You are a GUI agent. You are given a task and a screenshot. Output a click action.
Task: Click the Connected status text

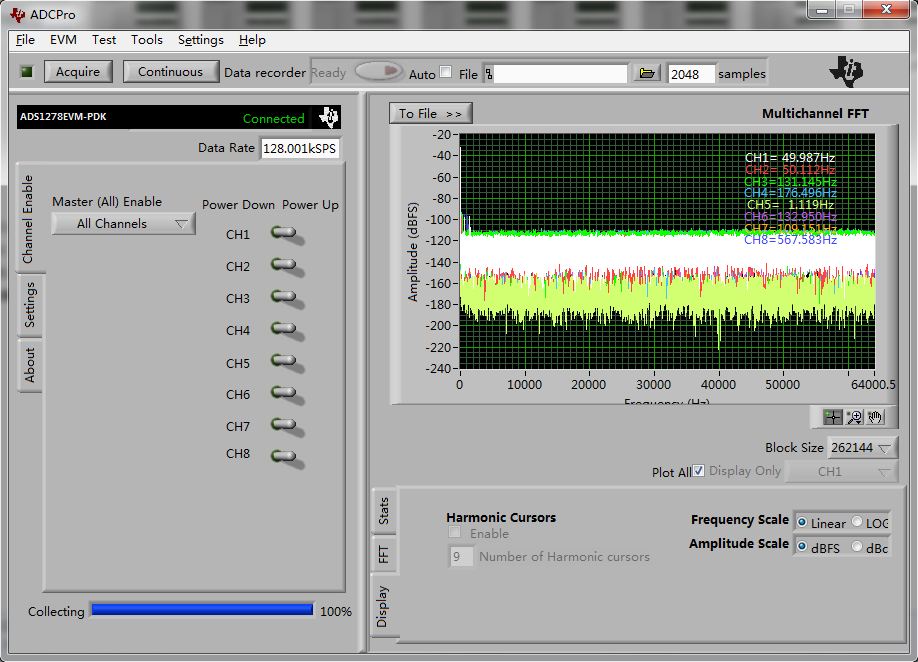[273, 119]
